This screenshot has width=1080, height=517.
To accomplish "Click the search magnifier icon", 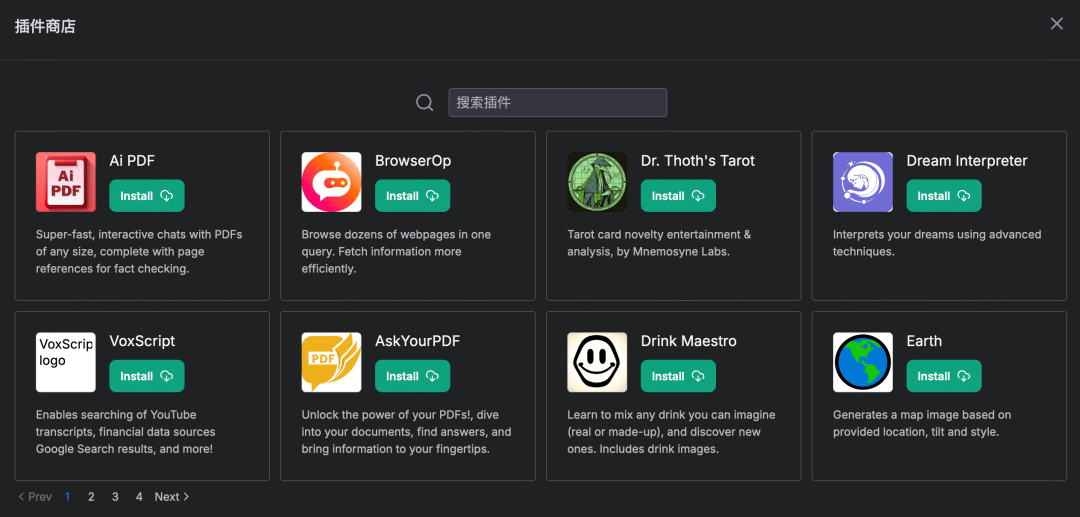I will coord(425,103).
